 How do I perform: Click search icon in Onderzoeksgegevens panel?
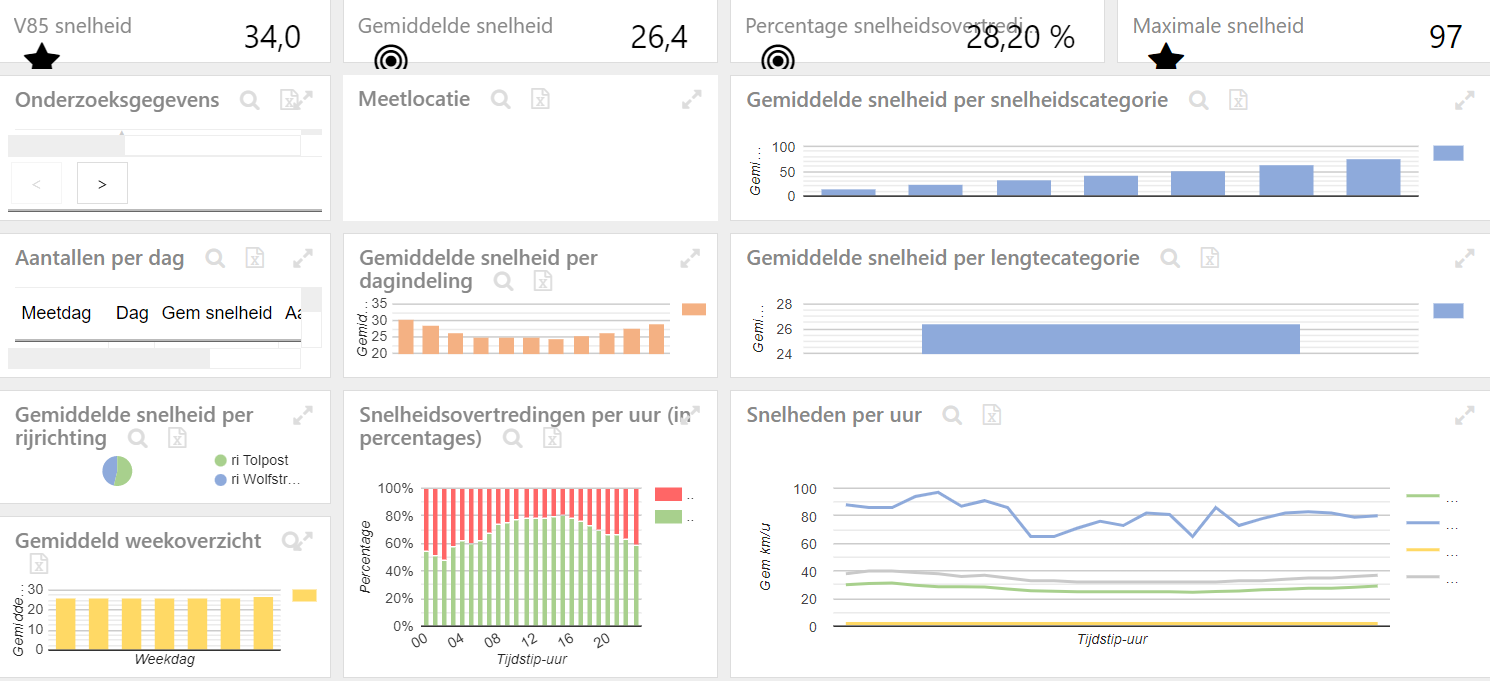tap(250, 100)
